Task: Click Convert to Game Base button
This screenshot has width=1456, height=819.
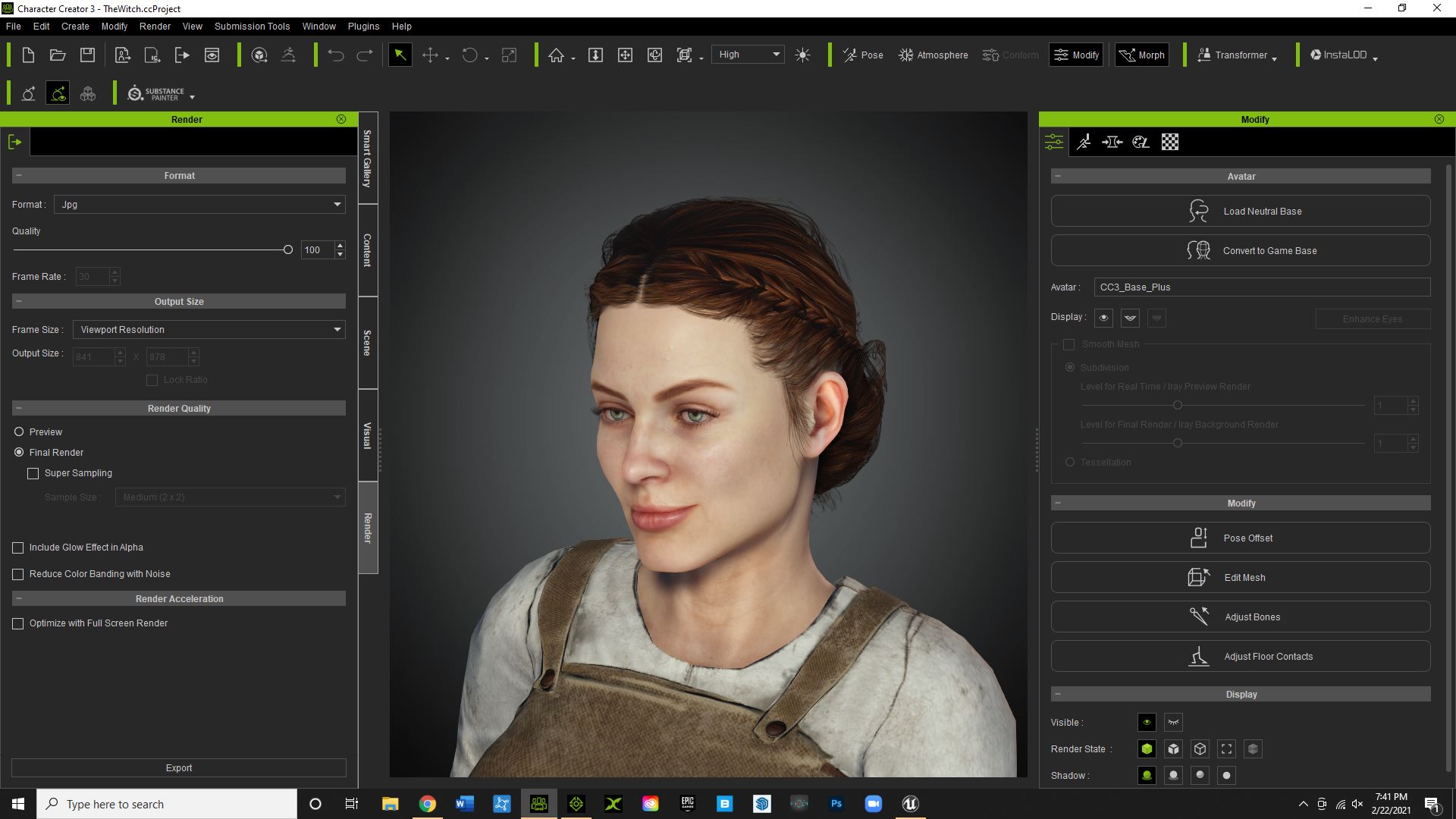Action: point(1241,250)
